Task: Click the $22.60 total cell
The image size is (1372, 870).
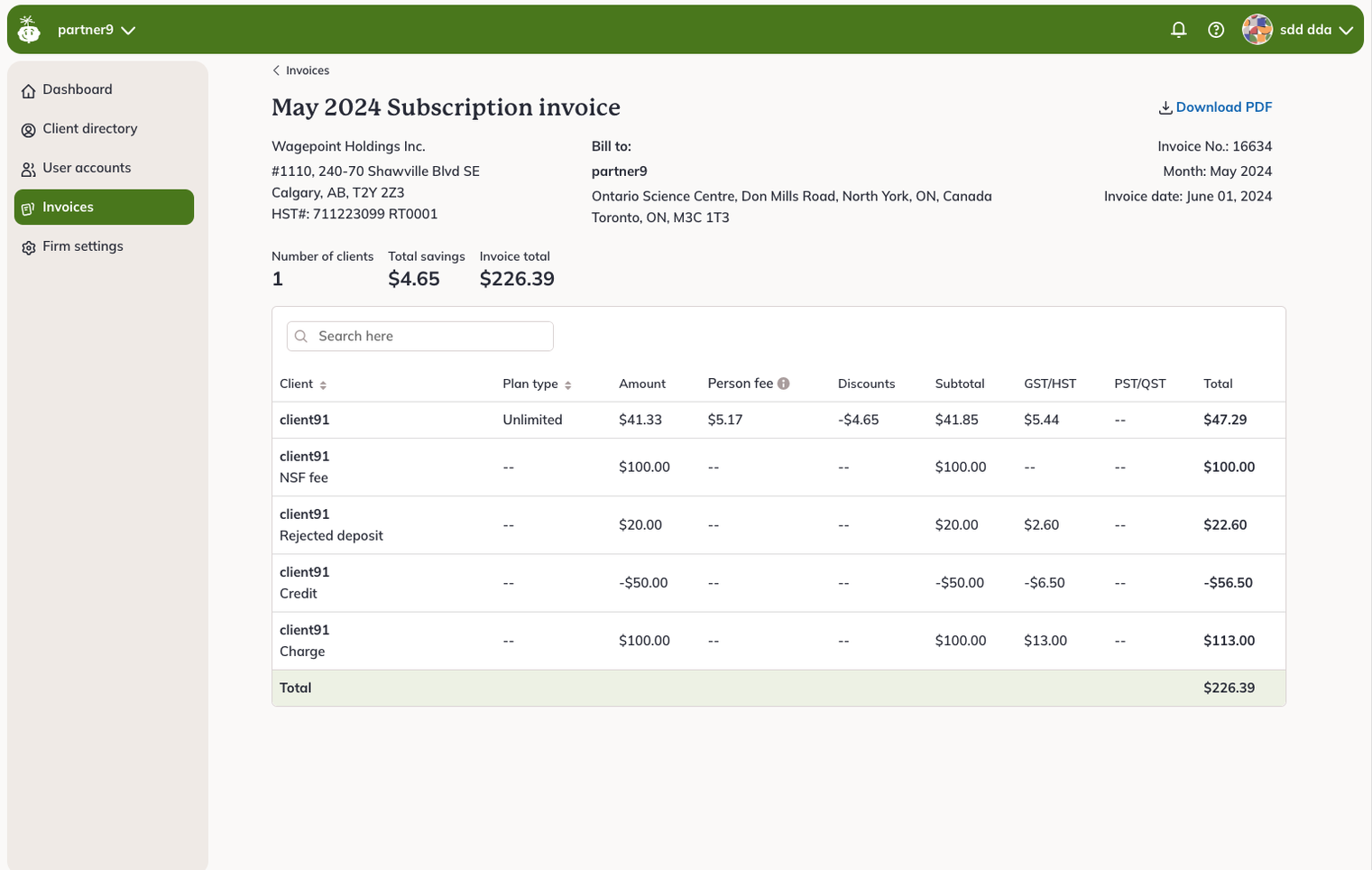Action: tap(1225, 524)
